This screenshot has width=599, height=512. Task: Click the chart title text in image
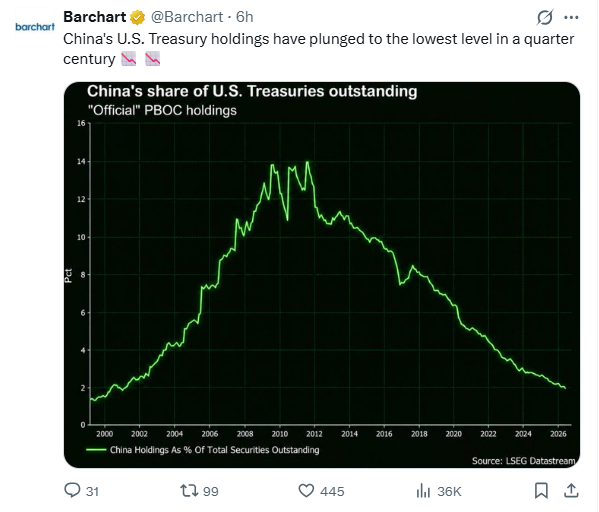(252, 91)
